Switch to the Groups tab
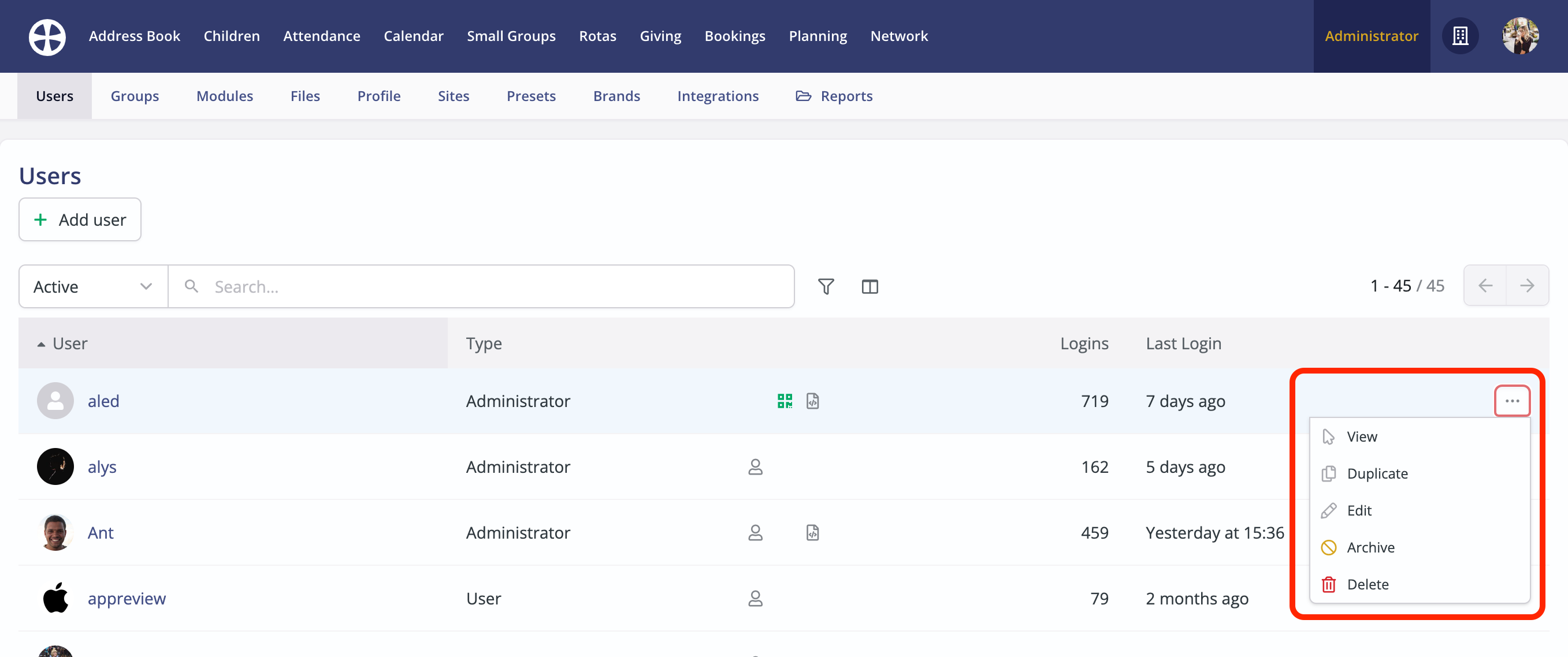The height and width of the screenshot is (657, 1568). click(x=135, y=95)
